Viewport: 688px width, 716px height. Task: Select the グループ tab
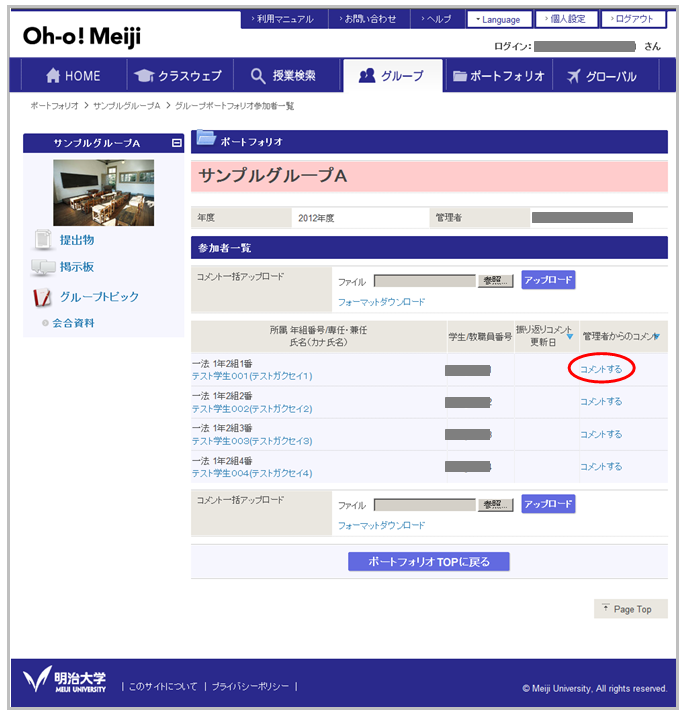coord(393,75)
